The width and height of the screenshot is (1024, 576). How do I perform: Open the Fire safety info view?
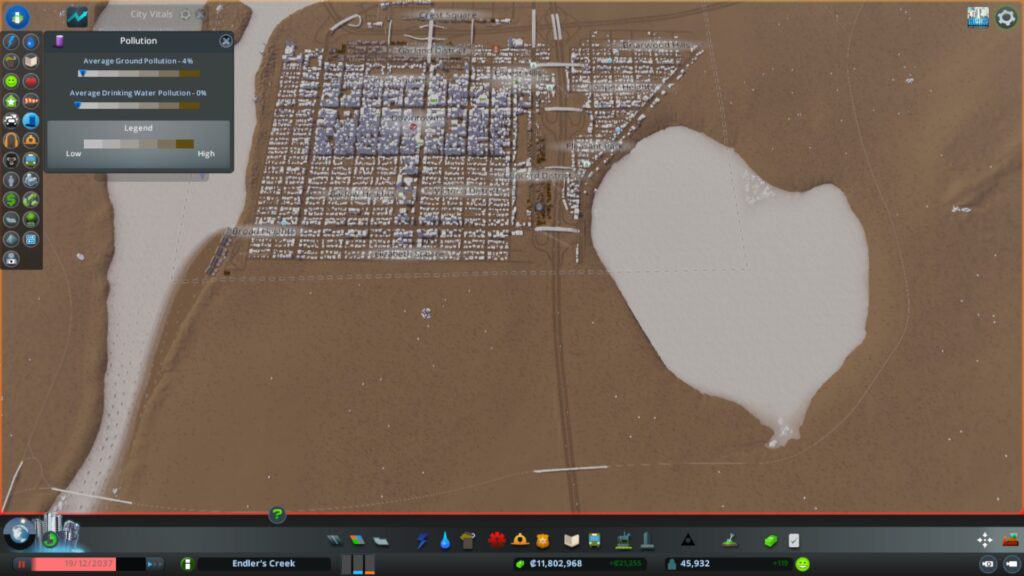31,140
